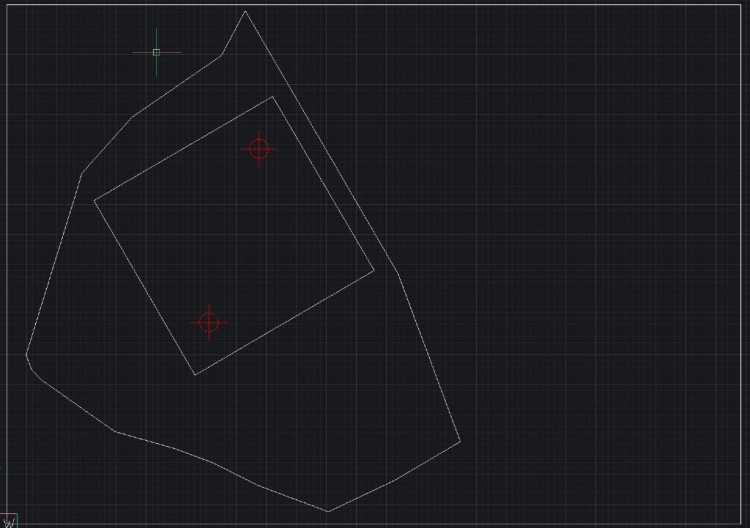Click the top edge of the drawing frame
Image resolution: width=750 pixels, height=528 pixels.
373,4
